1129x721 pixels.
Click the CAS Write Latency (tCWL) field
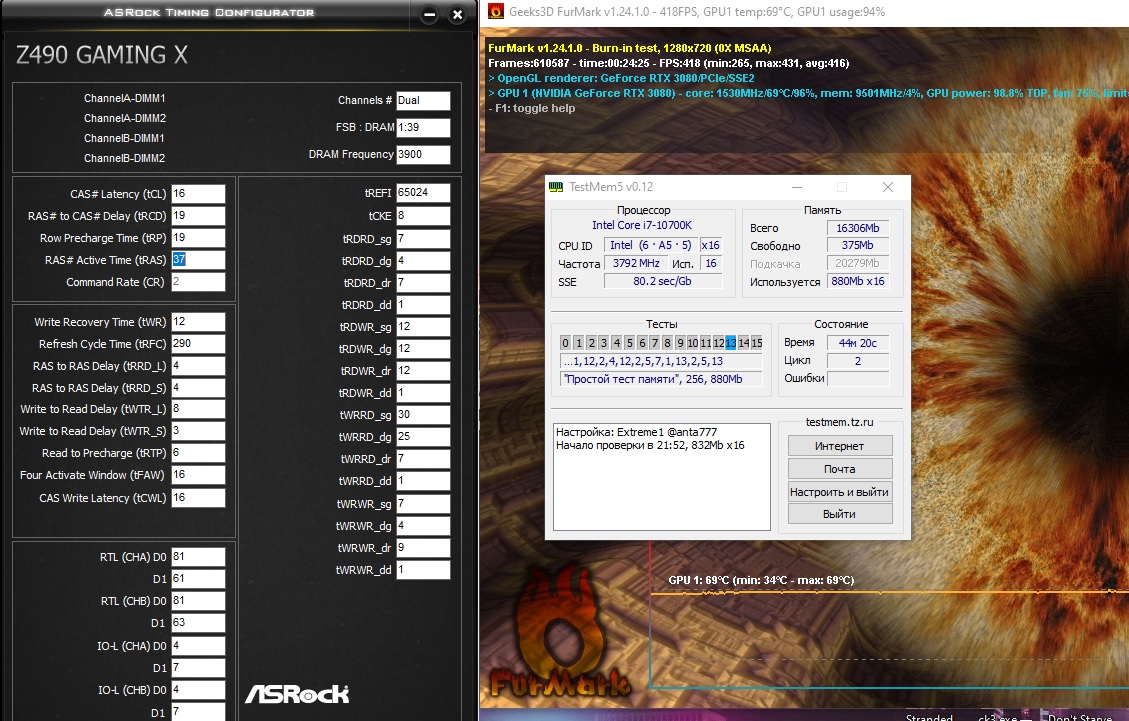click(198, 498)
